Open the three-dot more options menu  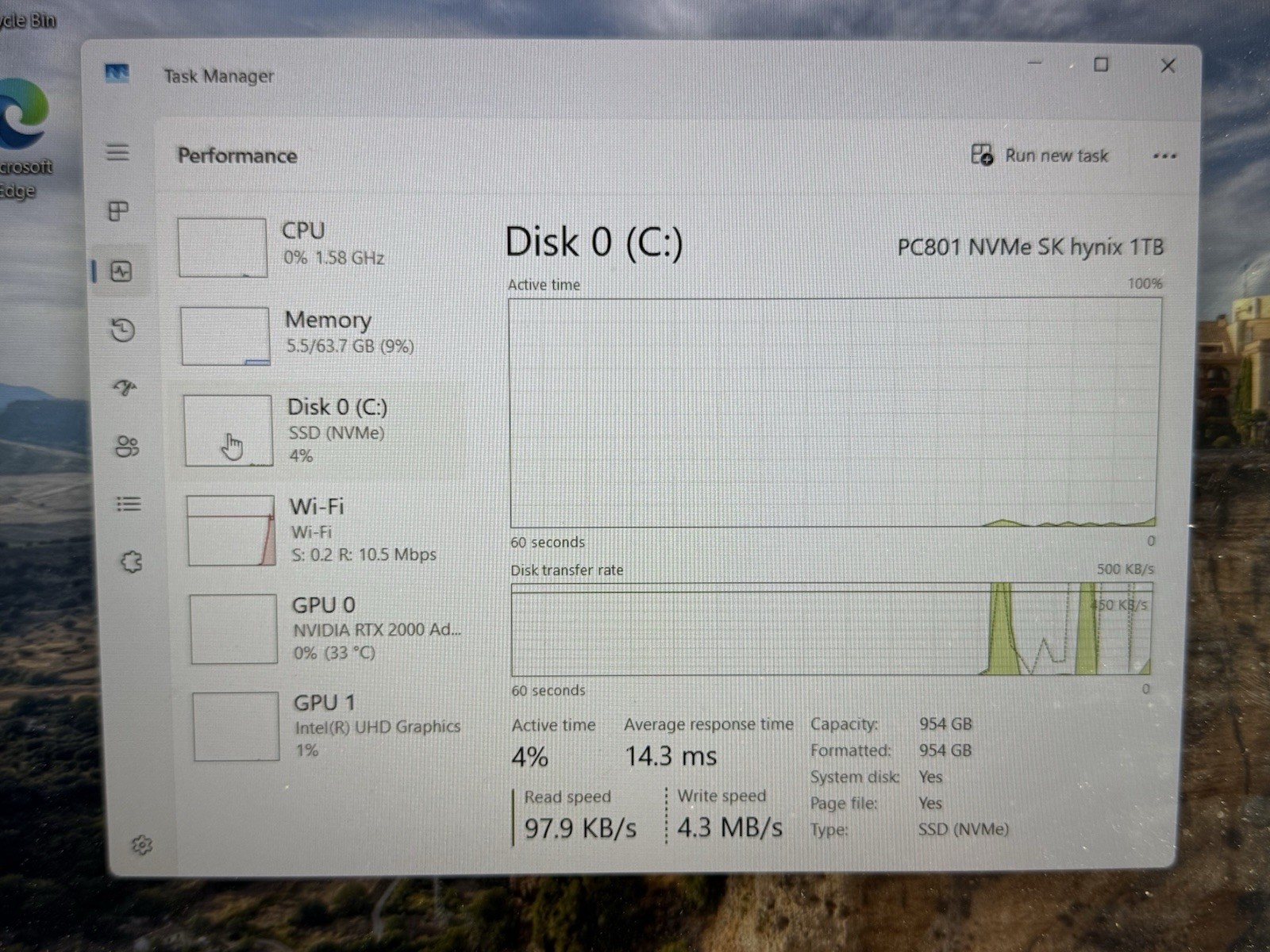[1164, 156]
